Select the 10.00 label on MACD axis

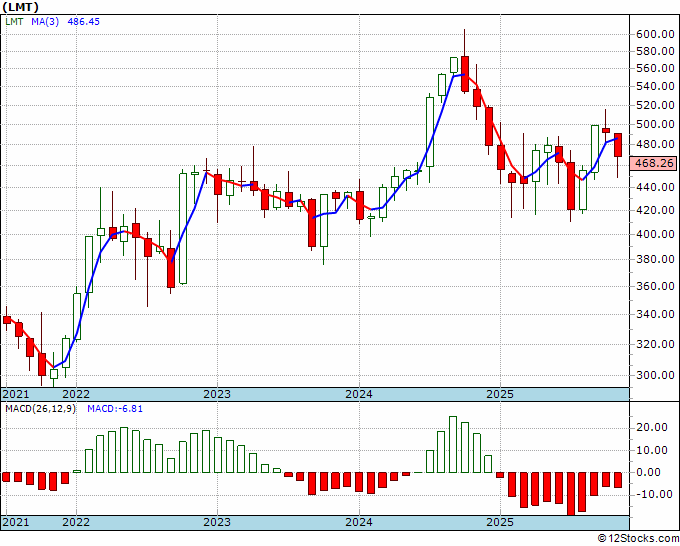(652, 450)
